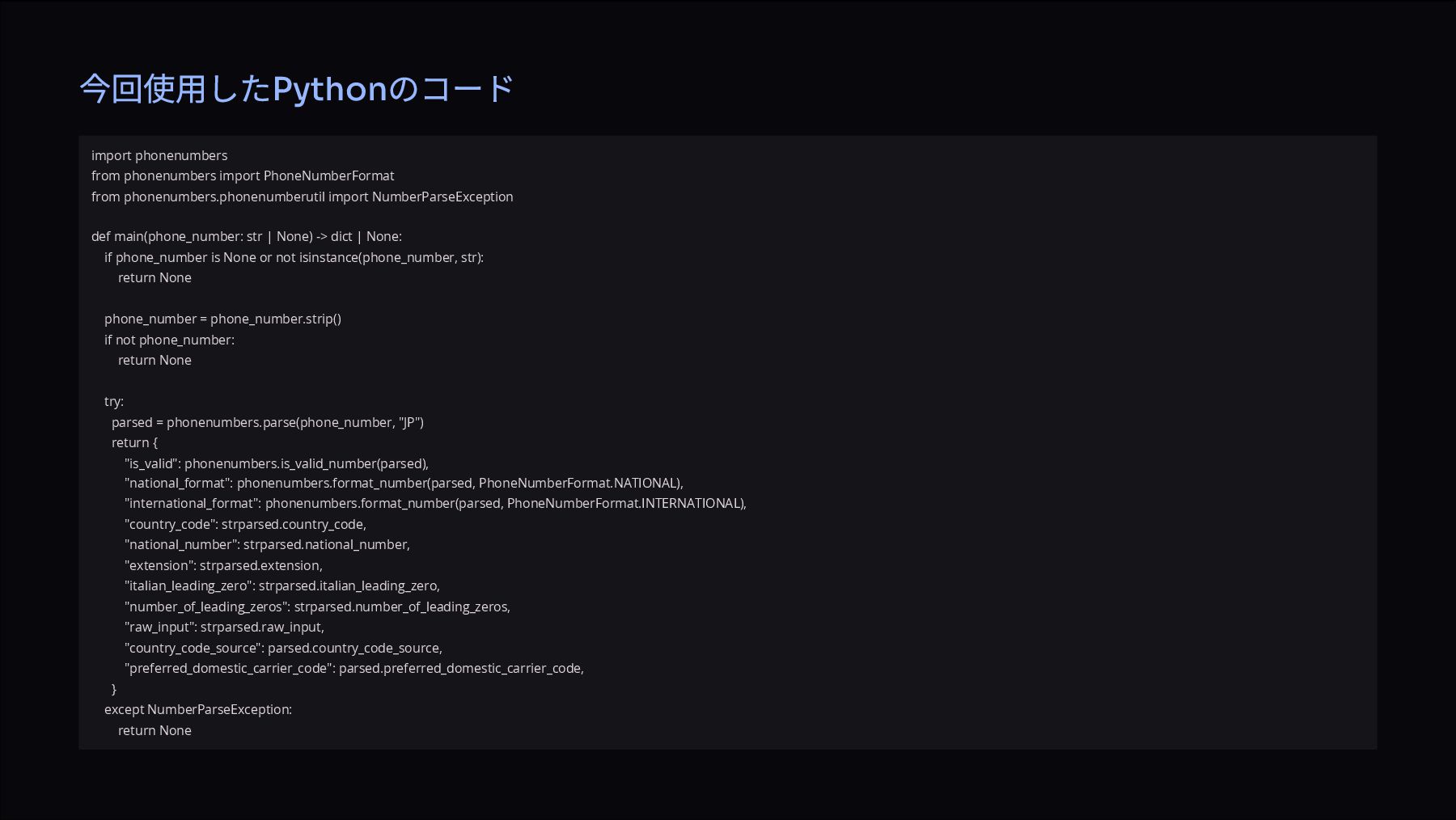Click the NumberParseException import line

click(302, 197)
